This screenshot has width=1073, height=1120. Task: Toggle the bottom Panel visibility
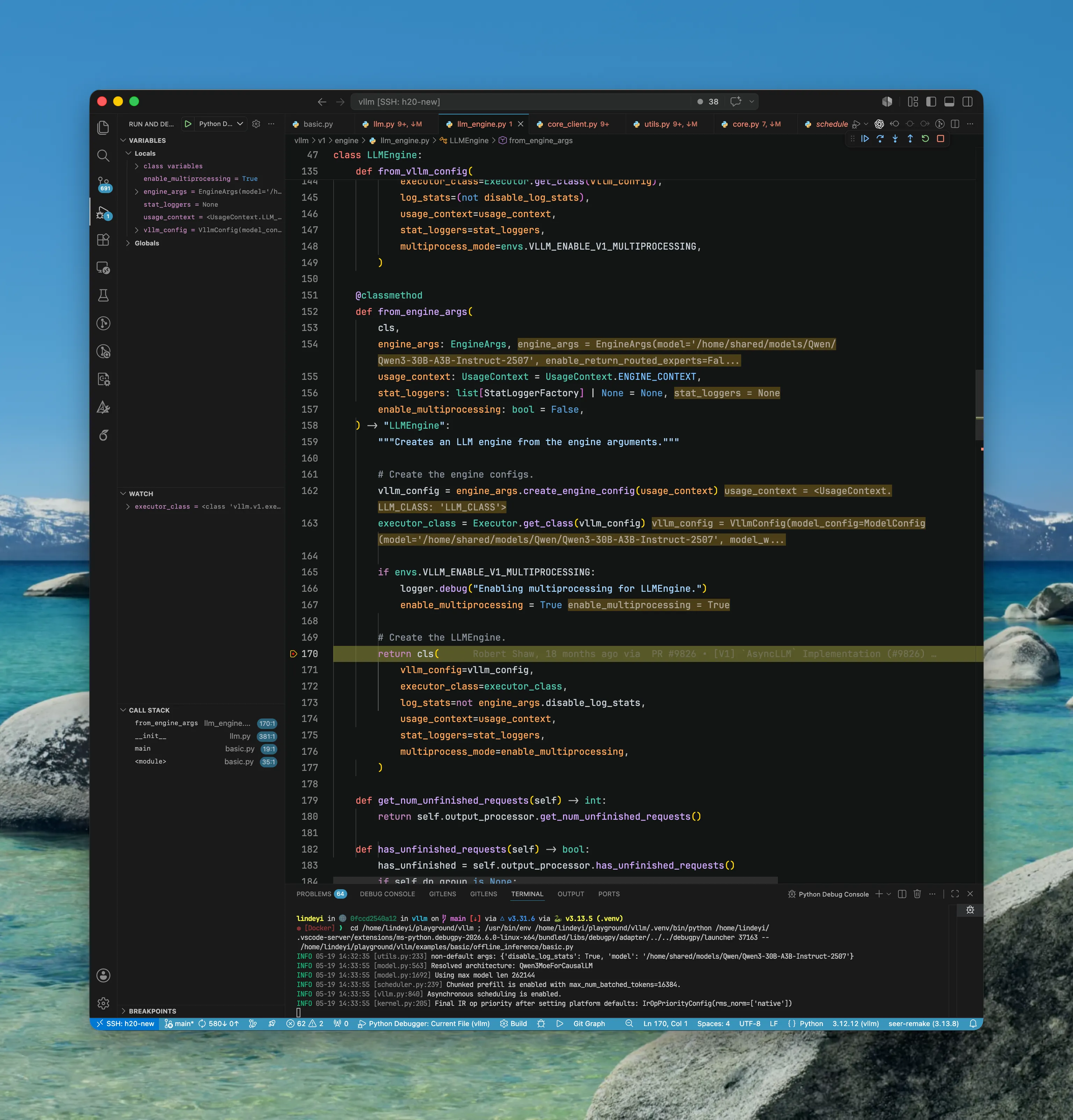tap(949, 102)
